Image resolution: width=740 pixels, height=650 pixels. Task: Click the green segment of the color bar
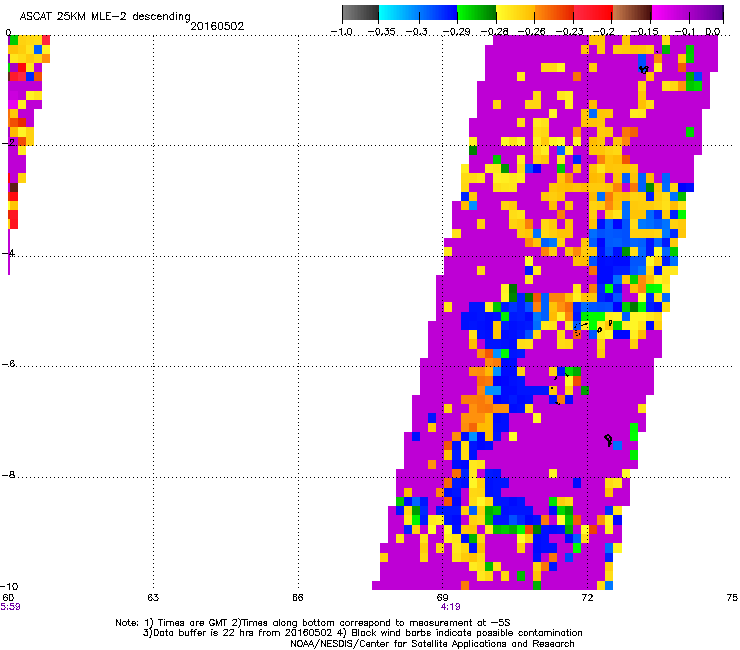coord(476,13)
